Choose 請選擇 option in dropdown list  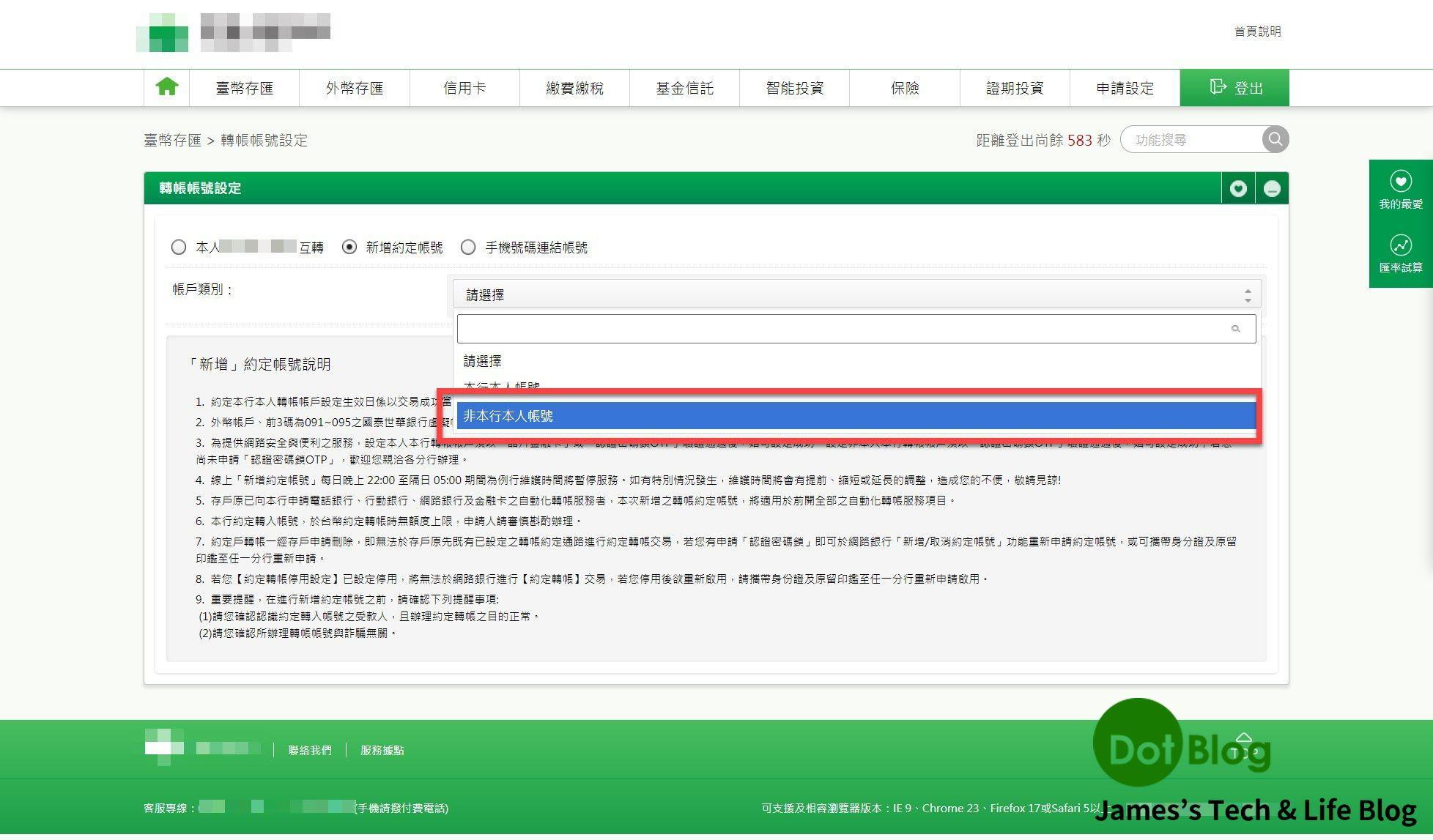pos(856,361)
